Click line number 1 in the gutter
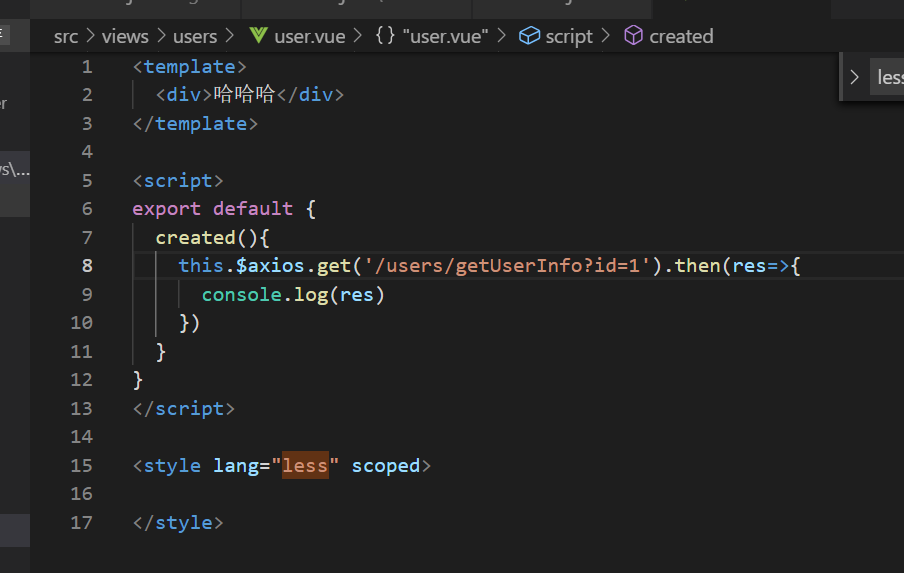This screenshot has width=904, height=573. pyautogui.click(x=87, y=67)
